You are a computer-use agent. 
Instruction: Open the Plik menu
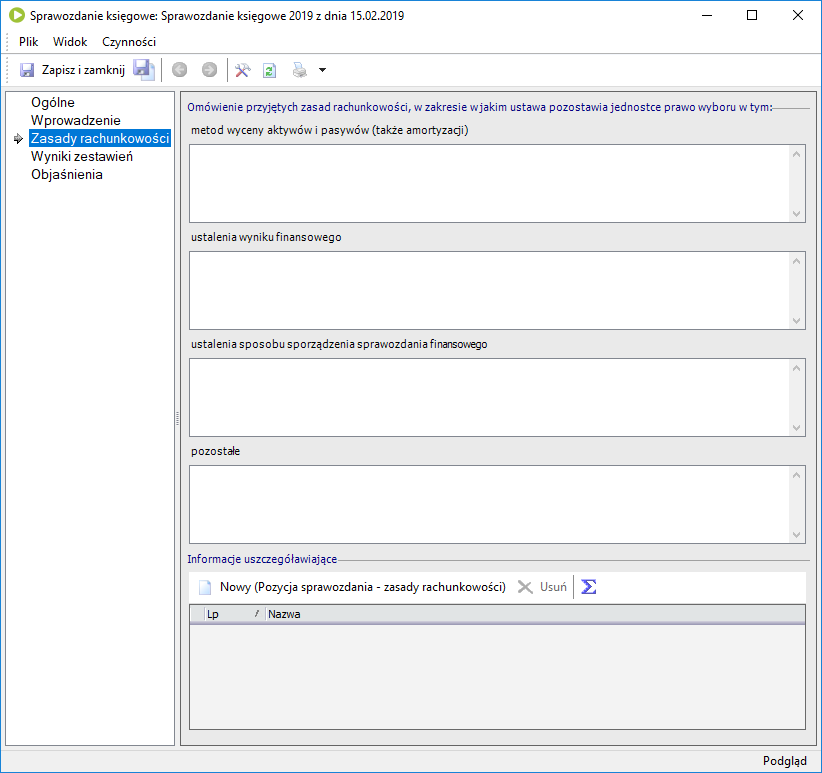[29, 42]
